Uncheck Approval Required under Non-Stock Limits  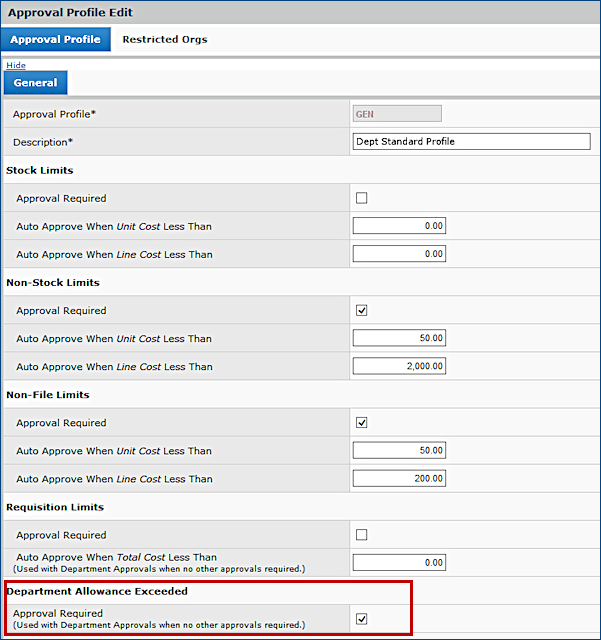click(362, 310)
